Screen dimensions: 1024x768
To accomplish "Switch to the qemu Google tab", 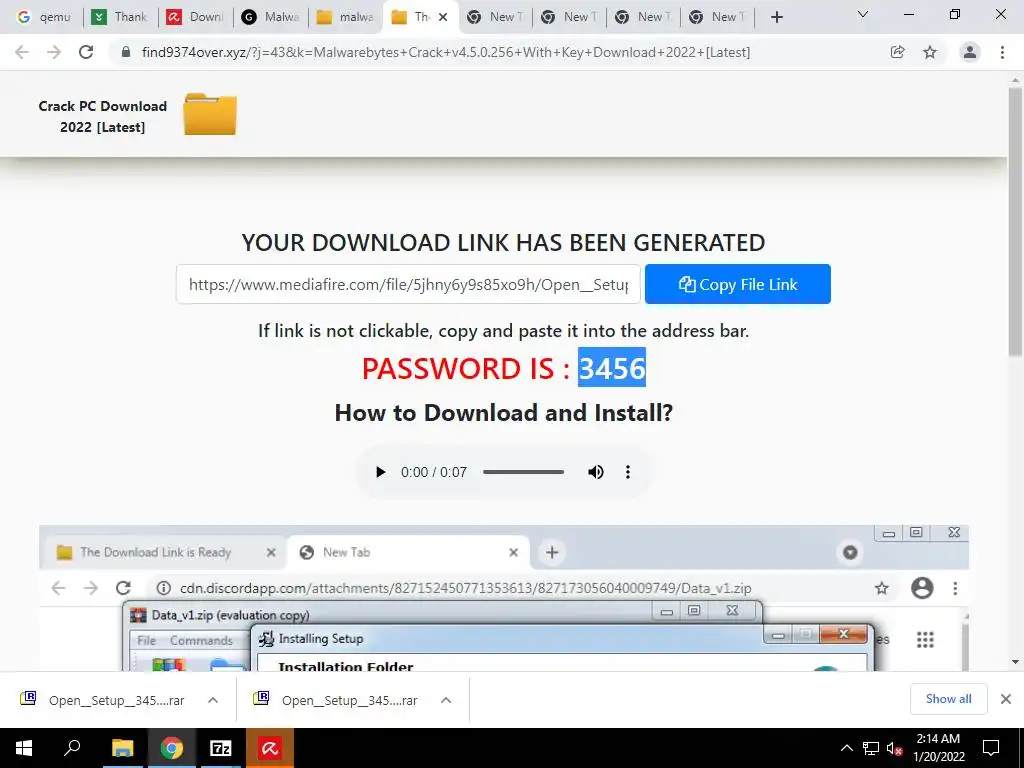I will pos(44,17).
